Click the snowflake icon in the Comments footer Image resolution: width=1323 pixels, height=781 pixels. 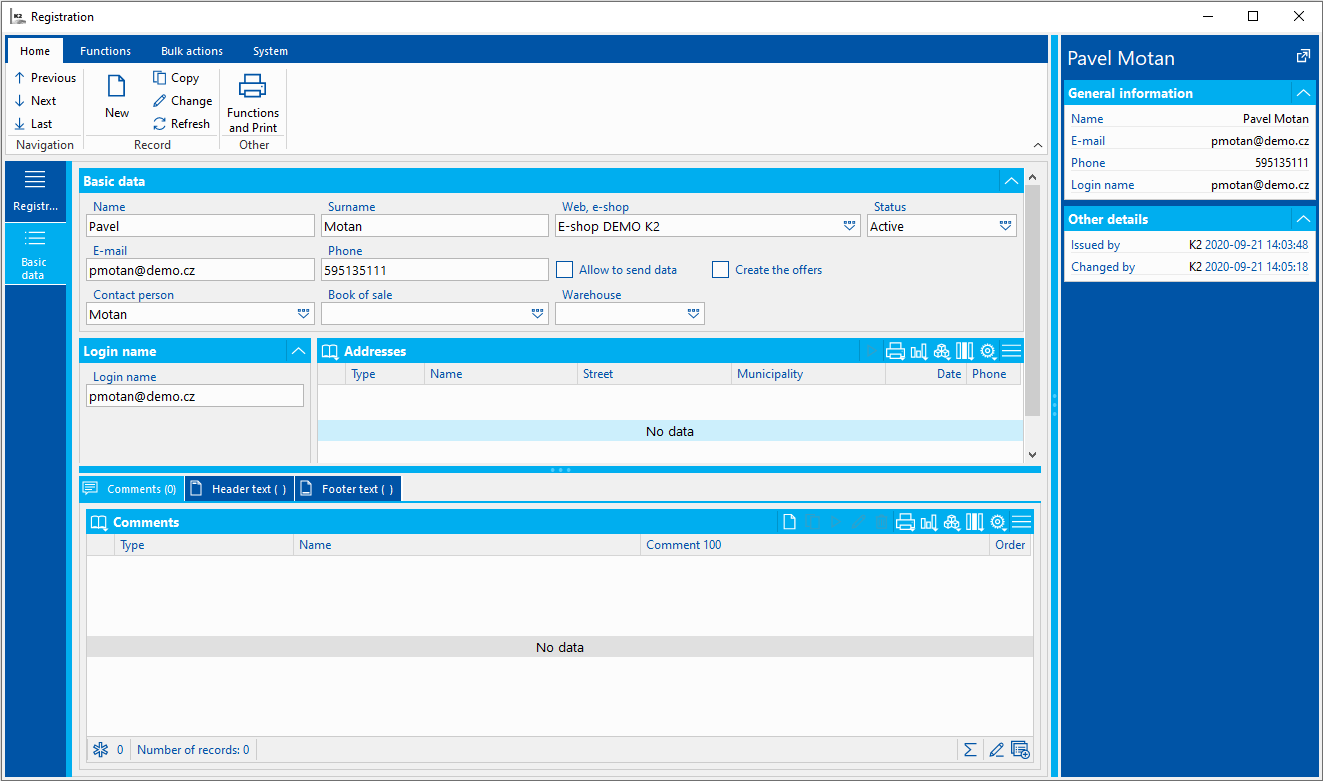tap(100, 750)
